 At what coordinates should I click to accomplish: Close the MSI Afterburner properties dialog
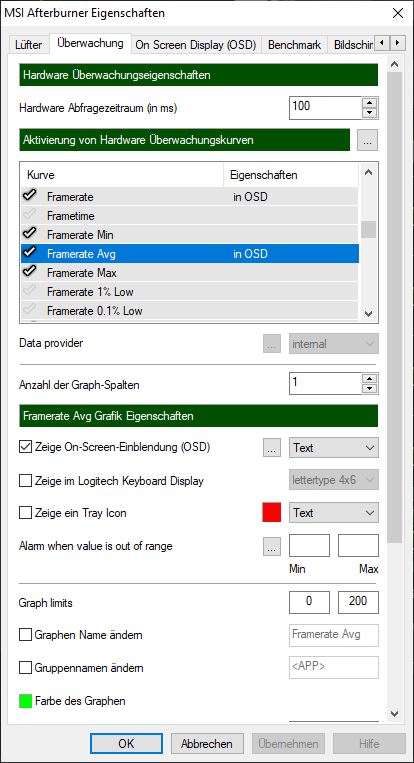[397, 13]
